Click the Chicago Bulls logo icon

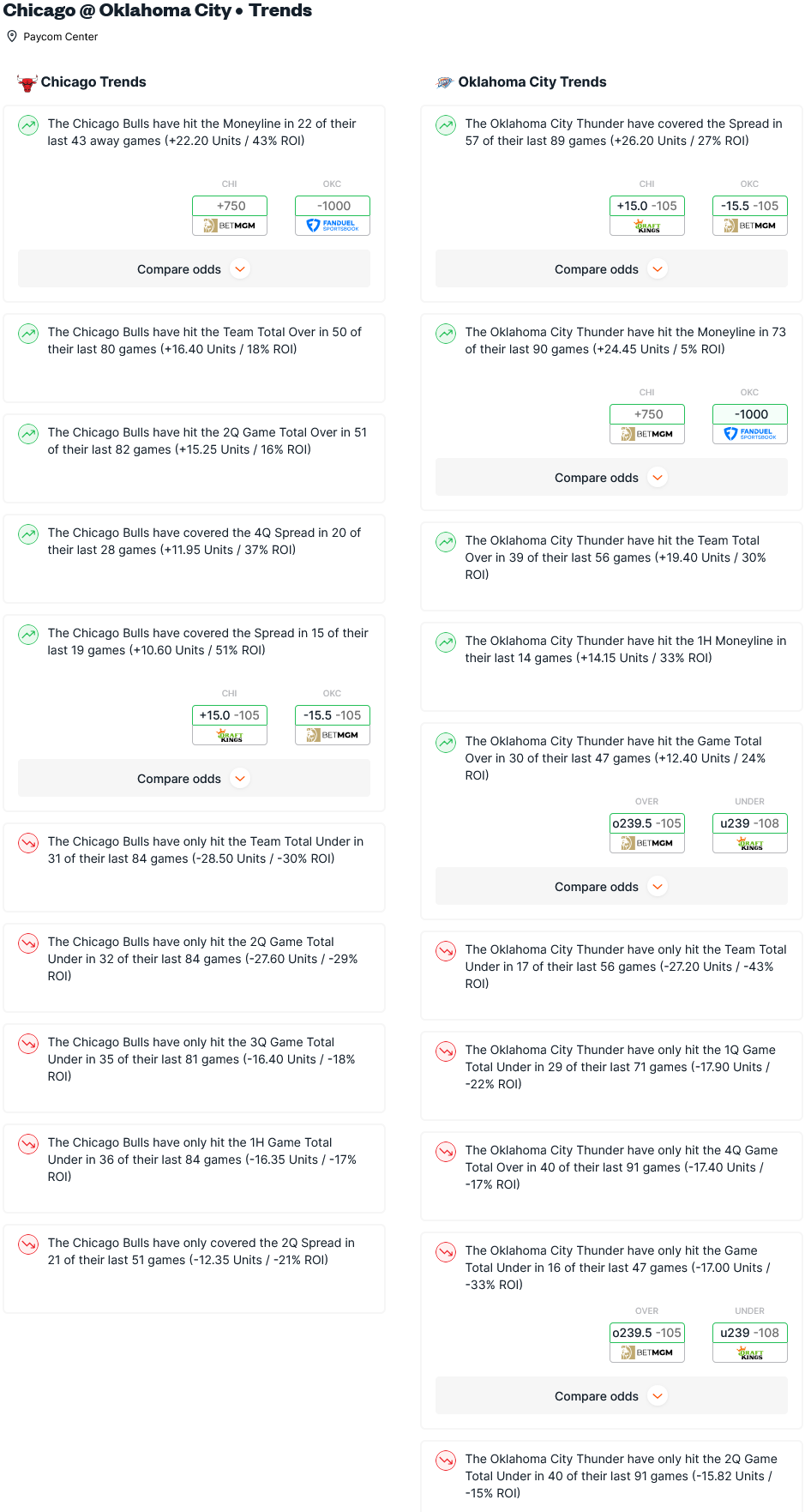tap(27, 82)
